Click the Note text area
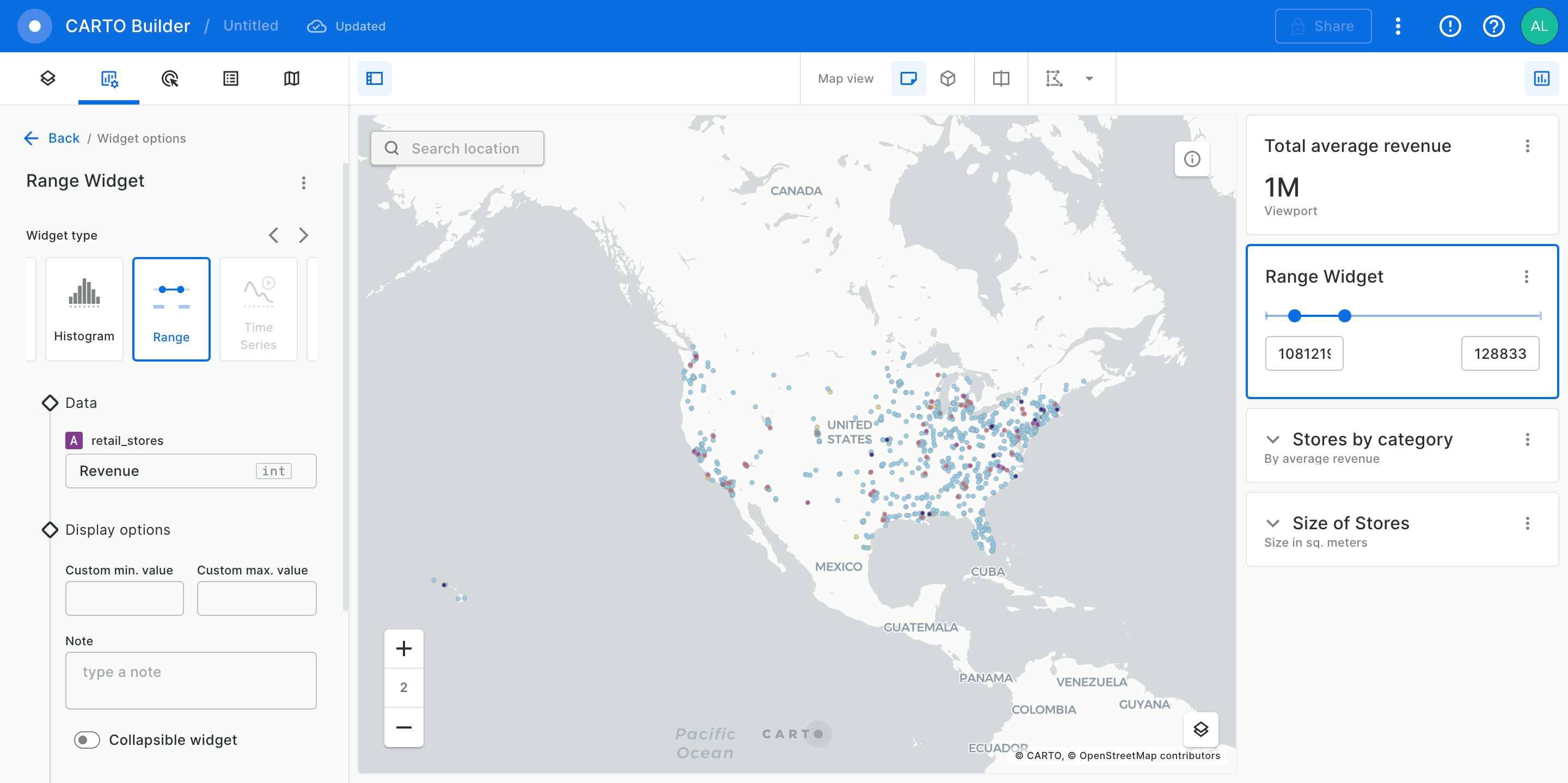Image resolution: width=1568 pixels, height=783 pixels. (191, 680)
